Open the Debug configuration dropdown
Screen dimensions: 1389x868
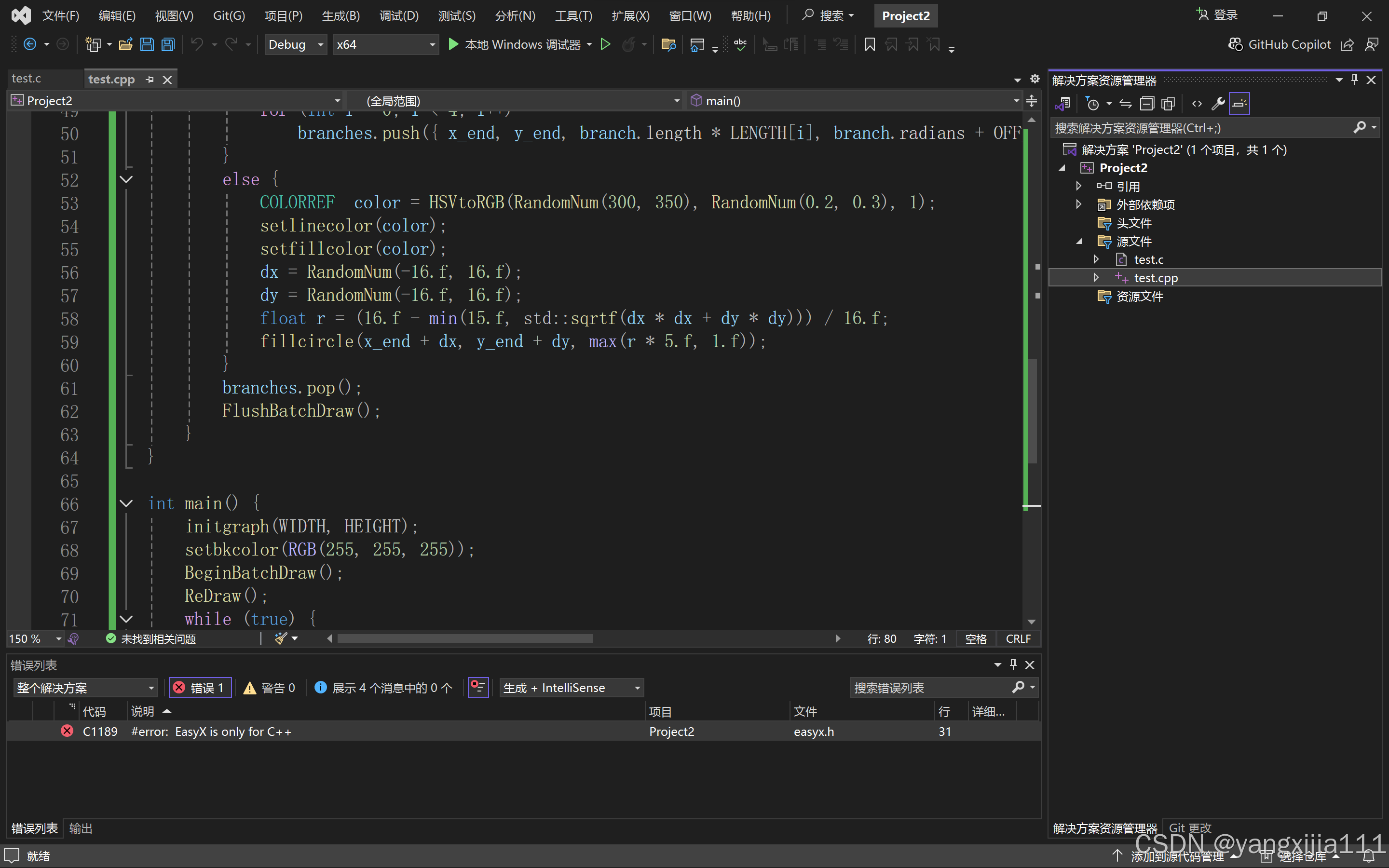[296, 44]
